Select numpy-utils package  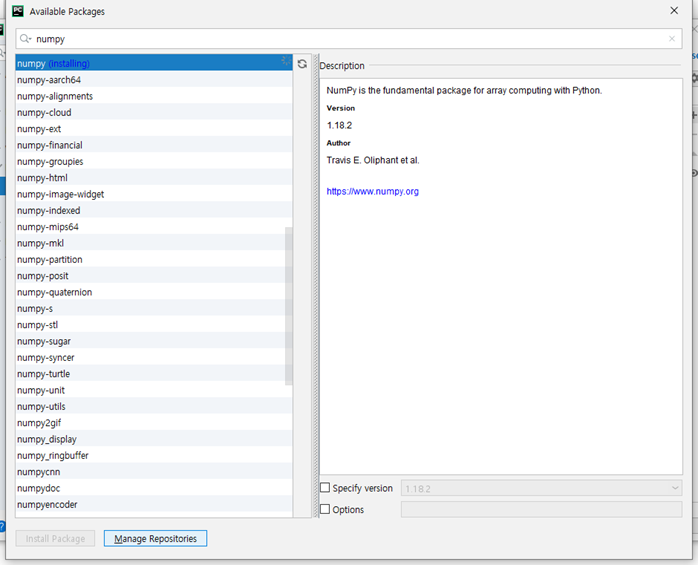pyautogui.click(x=154, y=406)
